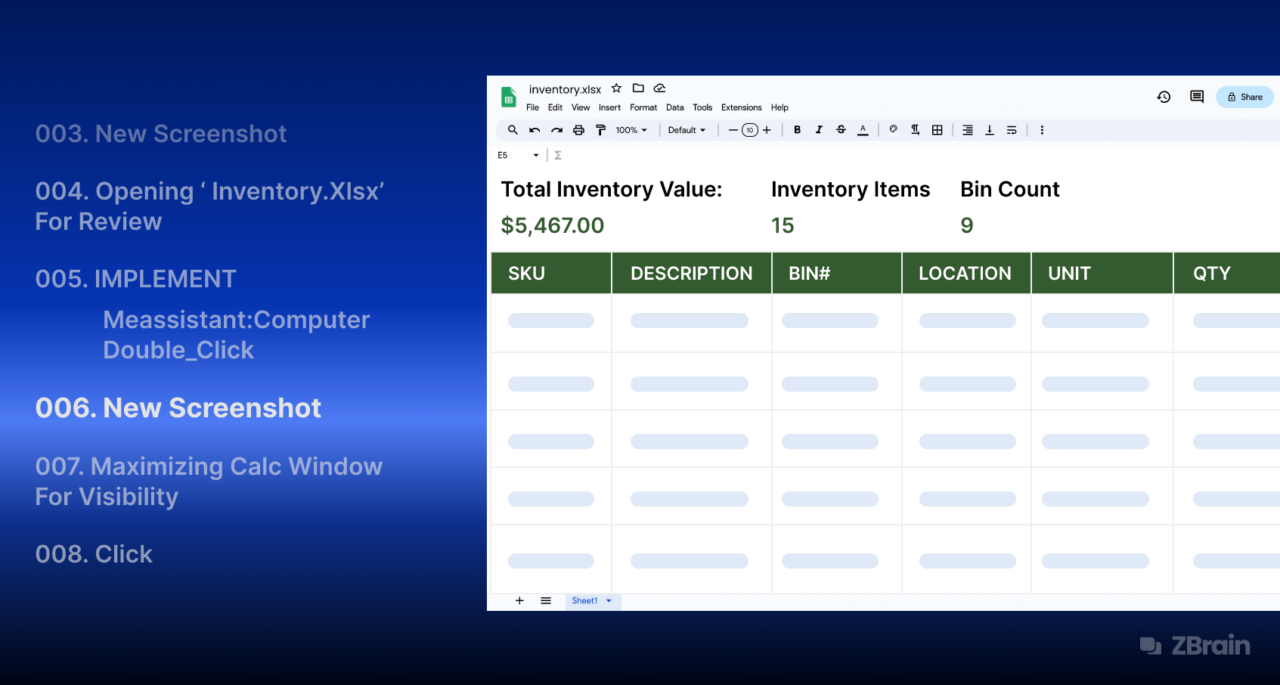Open the version history clock icon
The height and width of the screenshot is (685, 1280).
[x=1164, y=97]
